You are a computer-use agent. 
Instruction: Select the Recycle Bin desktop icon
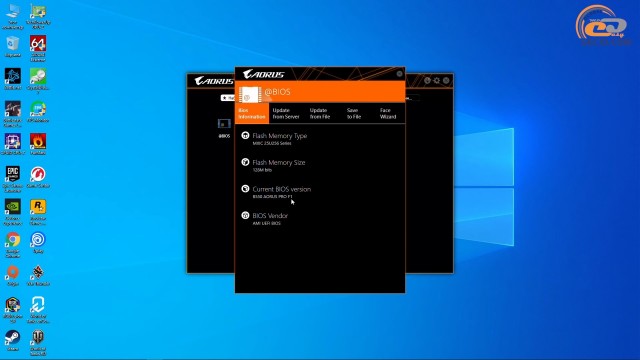point(13,46)
